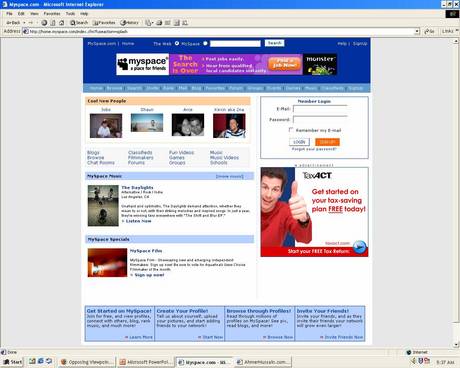Click Groups in the MySpace navigation bar
Image resolution: width=460 pixels, height=368 pixels.
point(255,88)
